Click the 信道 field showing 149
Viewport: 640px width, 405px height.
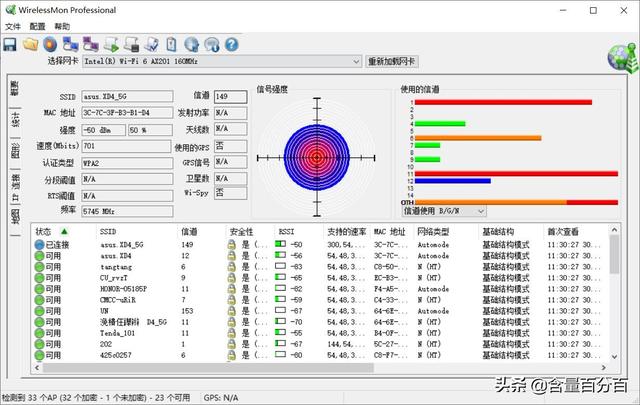tap(231, 96)
